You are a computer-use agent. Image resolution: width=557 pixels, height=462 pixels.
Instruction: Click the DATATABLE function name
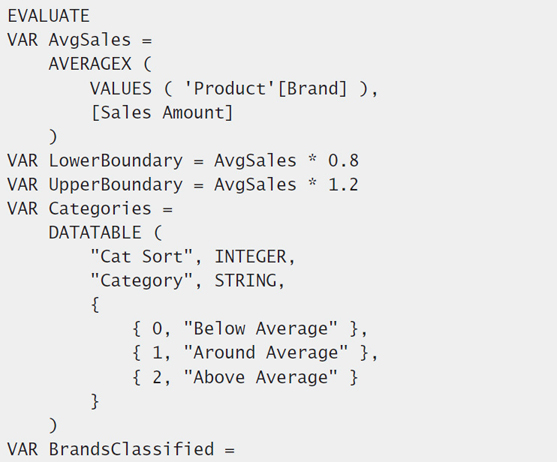point(95,233)
